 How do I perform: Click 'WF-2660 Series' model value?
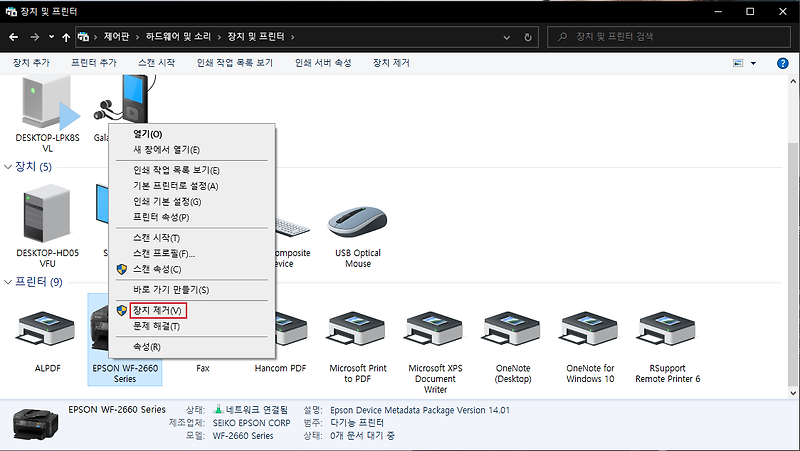tap(243, 436)
